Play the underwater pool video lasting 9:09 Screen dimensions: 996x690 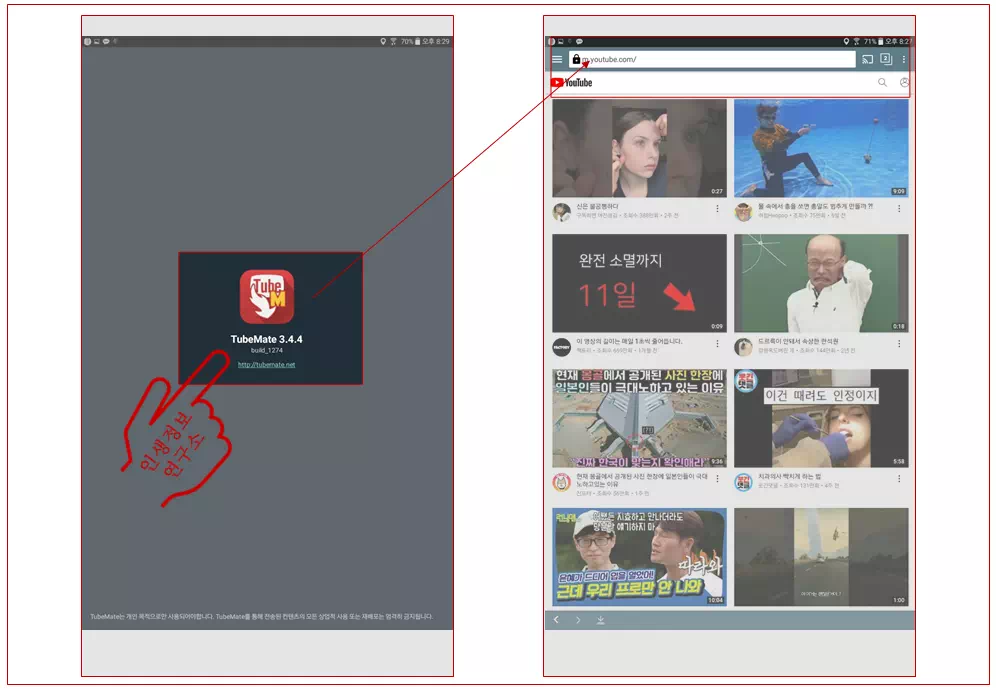tap(821, 148)
